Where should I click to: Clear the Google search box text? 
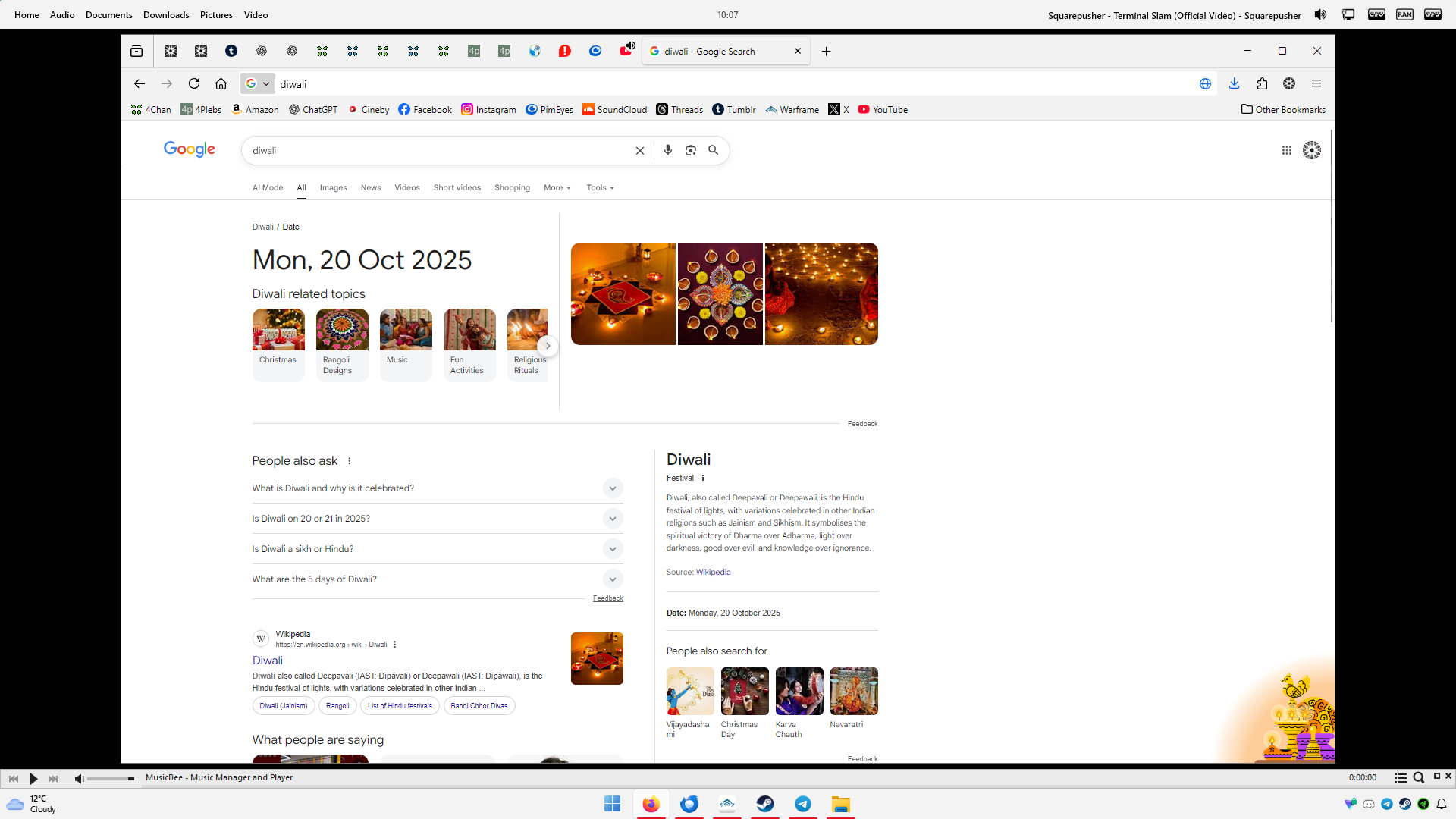pos(639,150)
